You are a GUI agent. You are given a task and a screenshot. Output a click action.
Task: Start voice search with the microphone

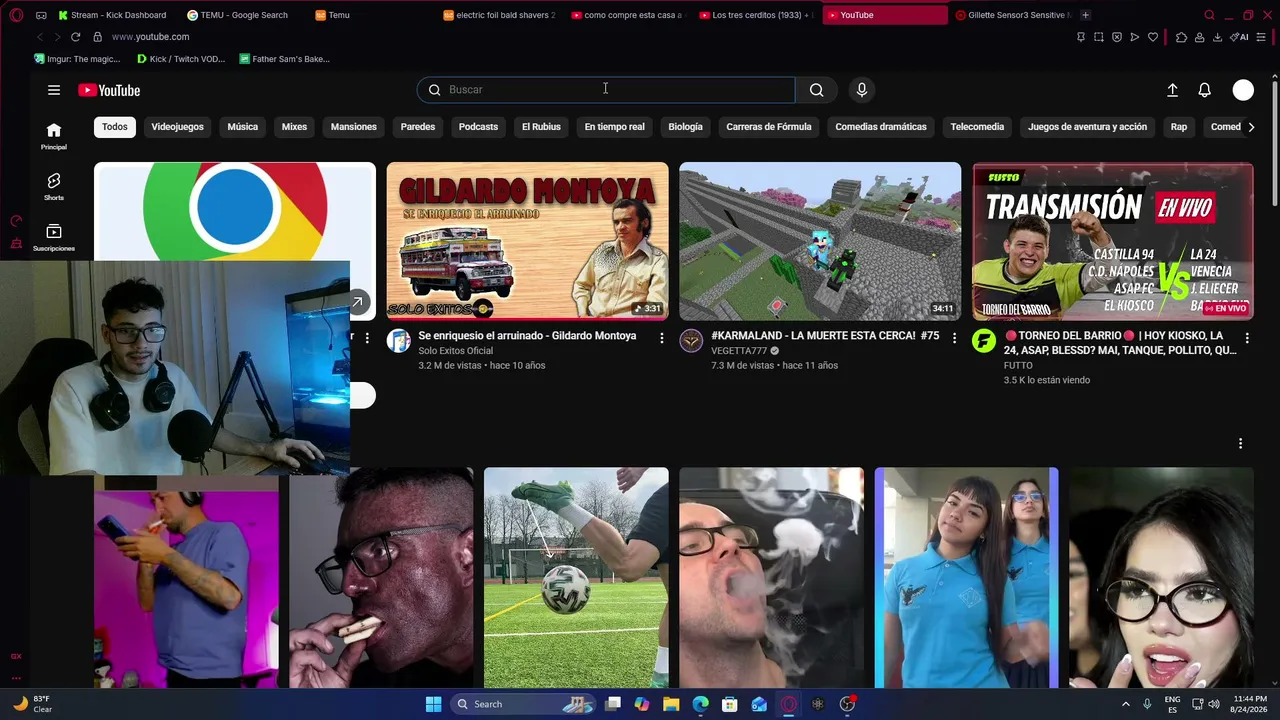click(862, 90)
